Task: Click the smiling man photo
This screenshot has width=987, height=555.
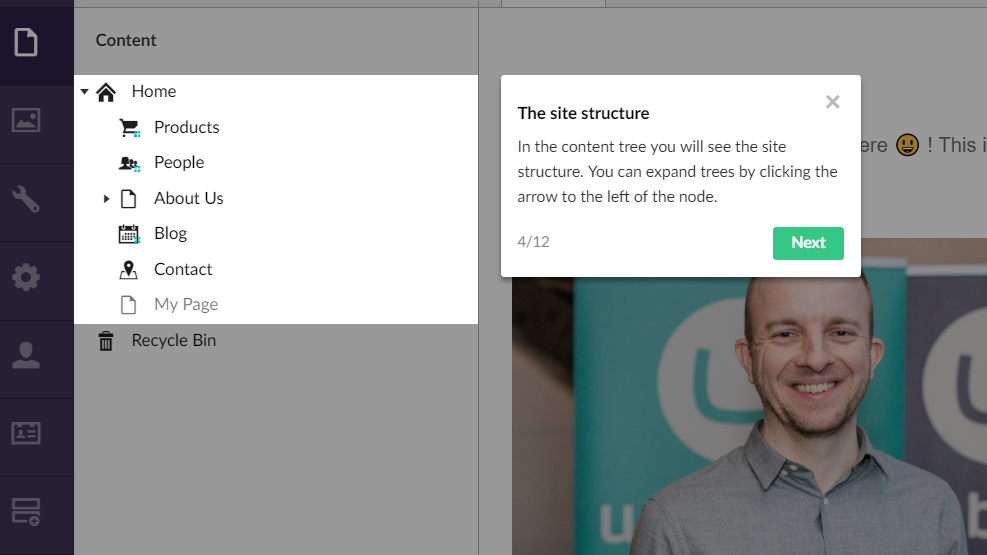Action: (800, 400)
